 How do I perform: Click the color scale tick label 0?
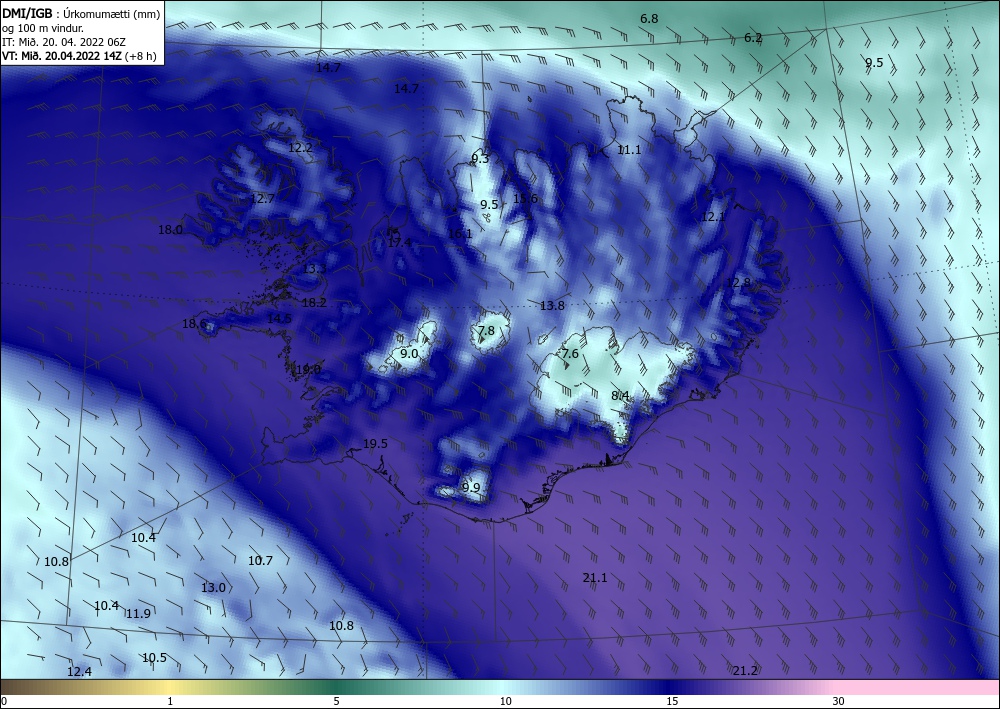tap(4, 702)
